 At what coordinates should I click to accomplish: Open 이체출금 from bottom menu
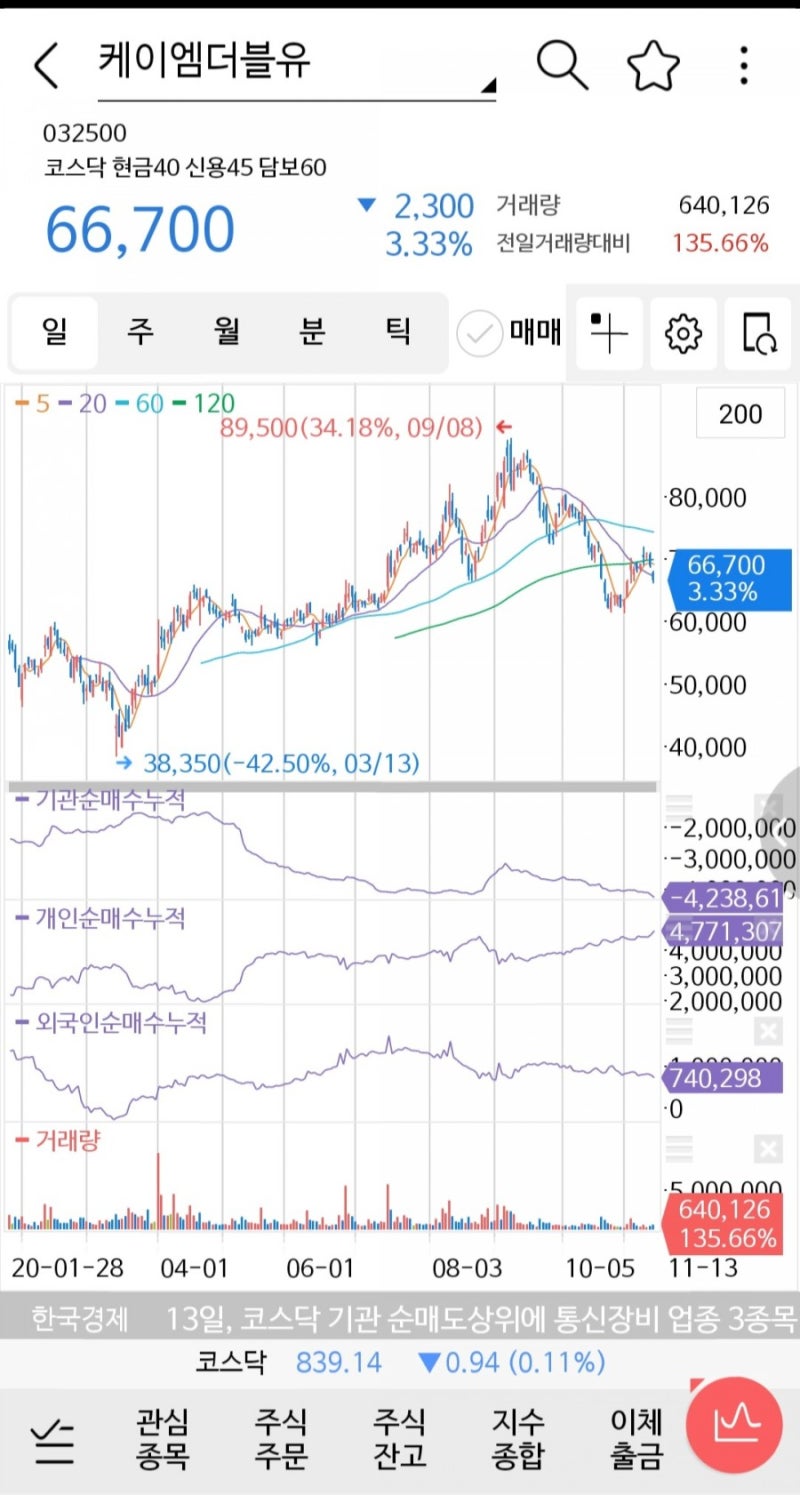point(636,1438)
